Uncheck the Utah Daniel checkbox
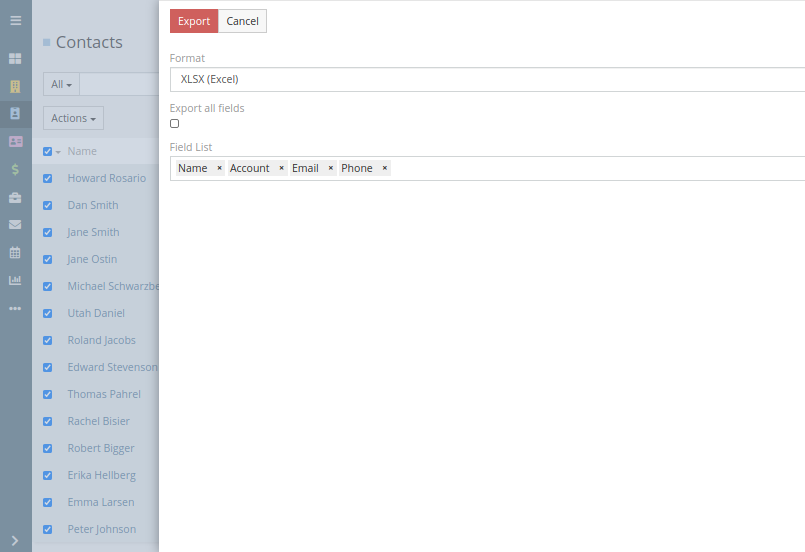This screenshot has height=552, width=805. click(x=47, y=313)
